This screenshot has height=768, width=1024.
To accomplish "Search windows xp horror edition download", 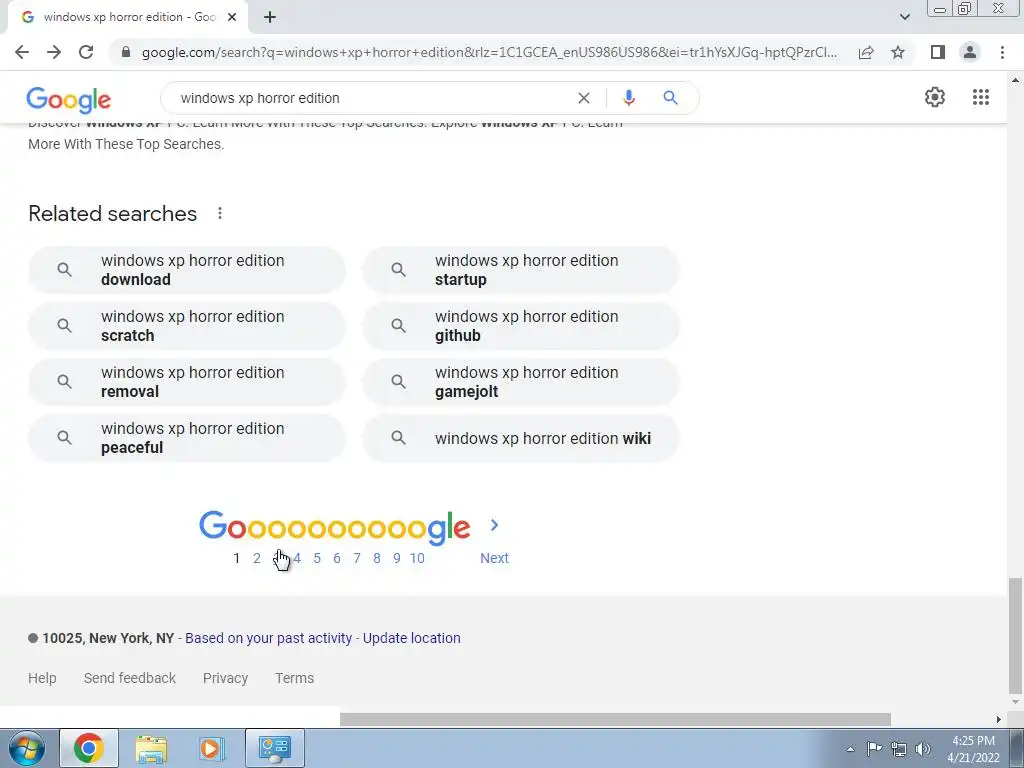I will point(187,270).
